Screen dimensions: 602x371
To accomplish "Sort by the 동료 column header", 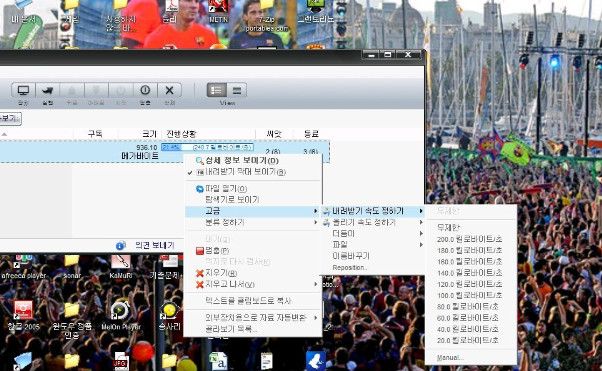I will click(x=311, y=134).
